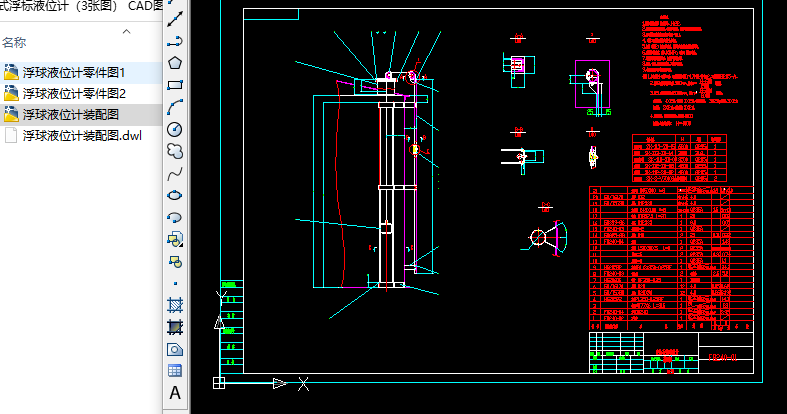Select the Arc tool
The image size is (787, 414).
175,106
